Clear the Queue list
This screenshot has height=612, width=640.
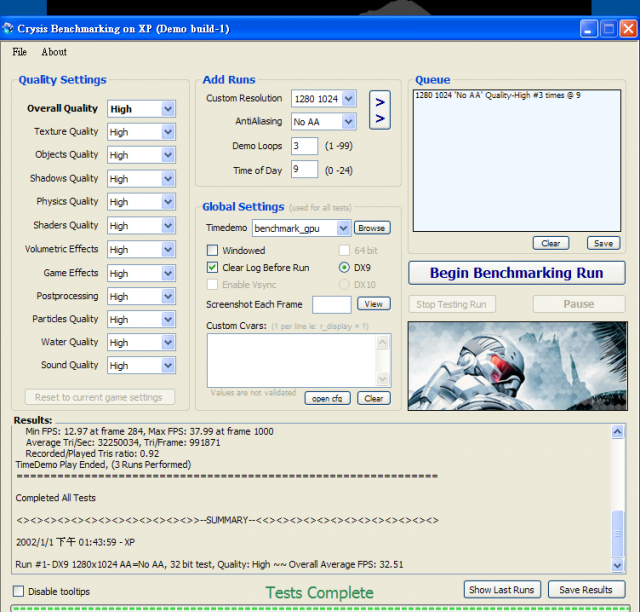tap(551, 243)
